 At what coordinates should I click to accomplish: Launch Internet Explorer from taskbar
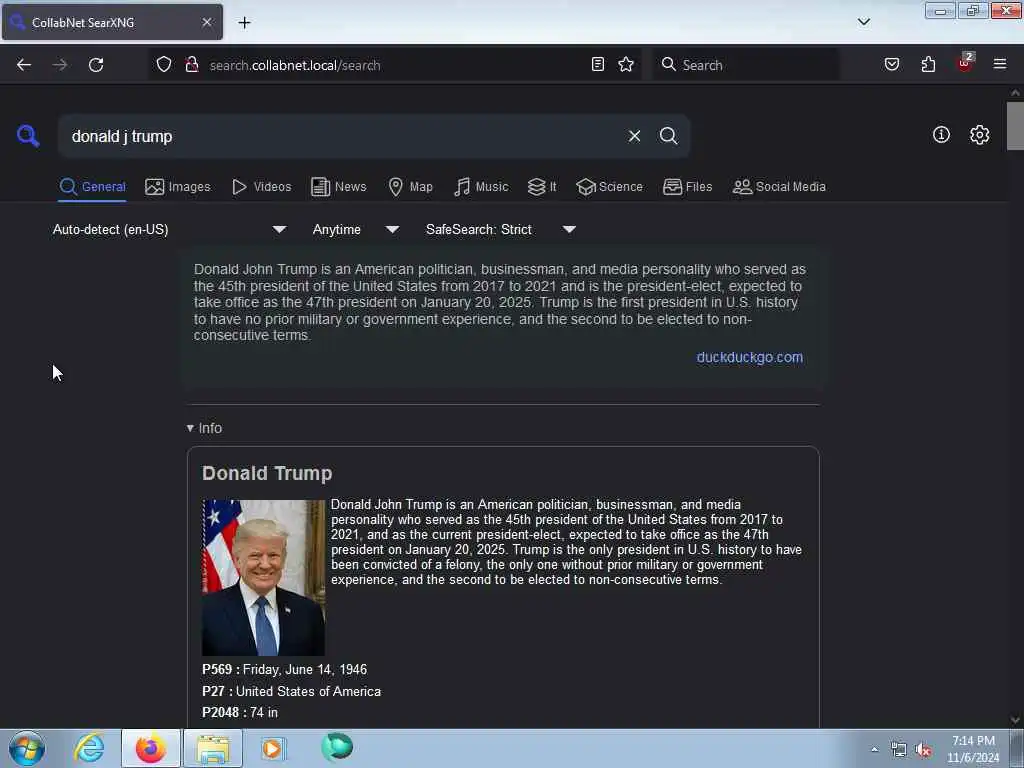(89, 748)
